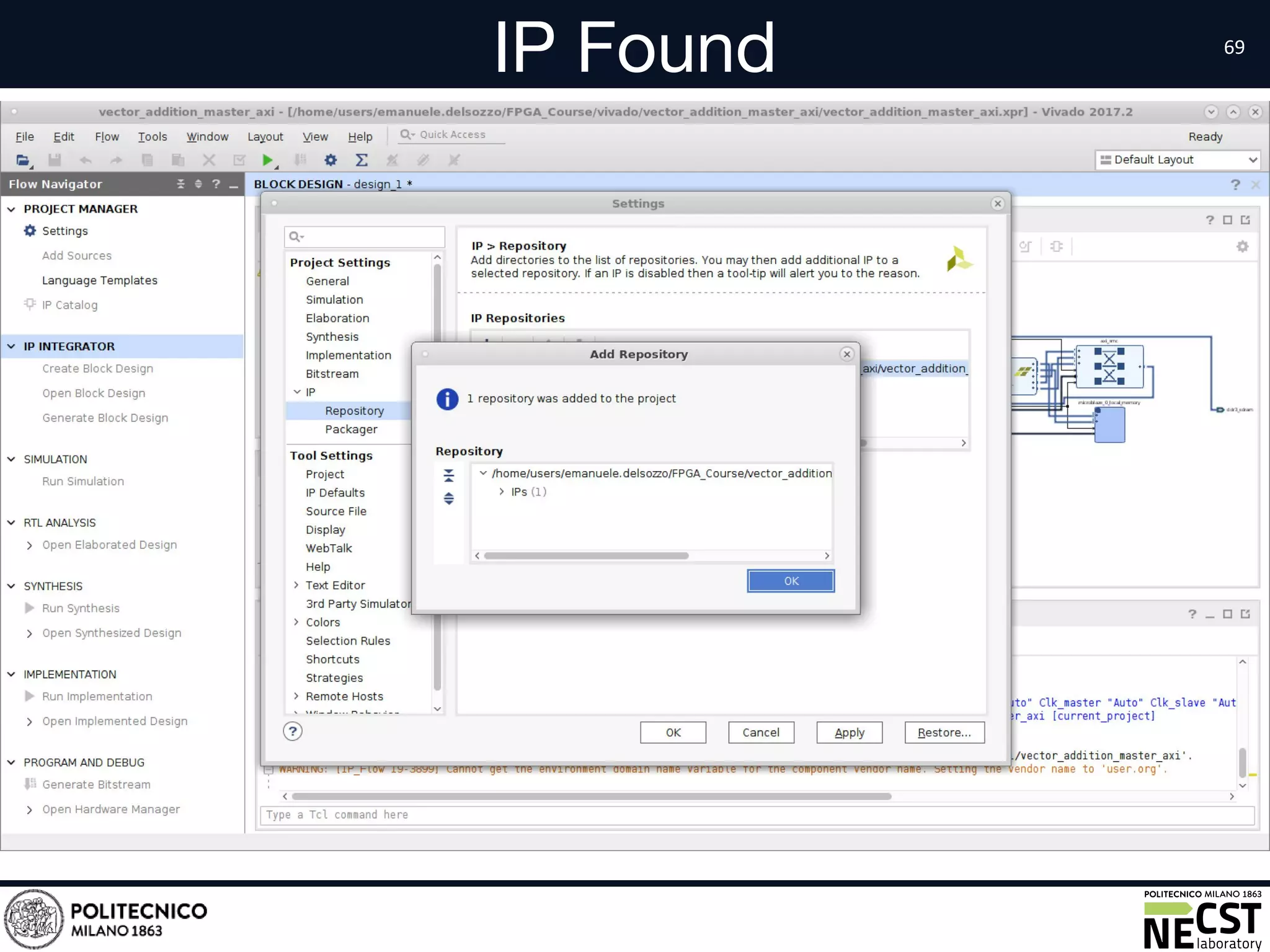Click the Settings category list scrollbar

click(437, 477)
